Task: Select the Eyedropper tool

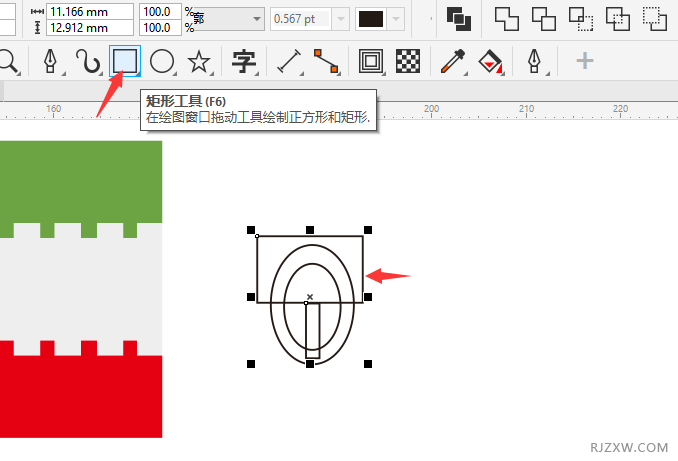Action: click(x=453, y=61)
